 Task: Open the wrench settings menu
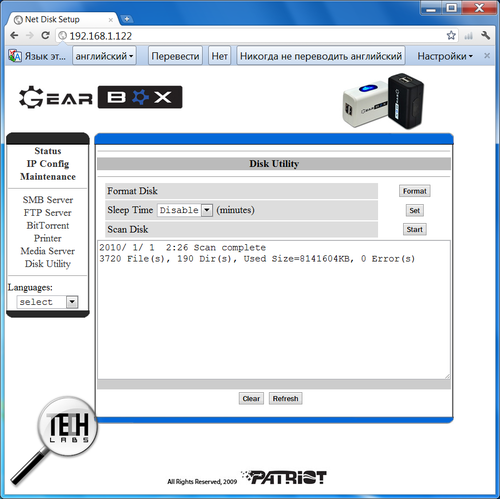(486, 35)
